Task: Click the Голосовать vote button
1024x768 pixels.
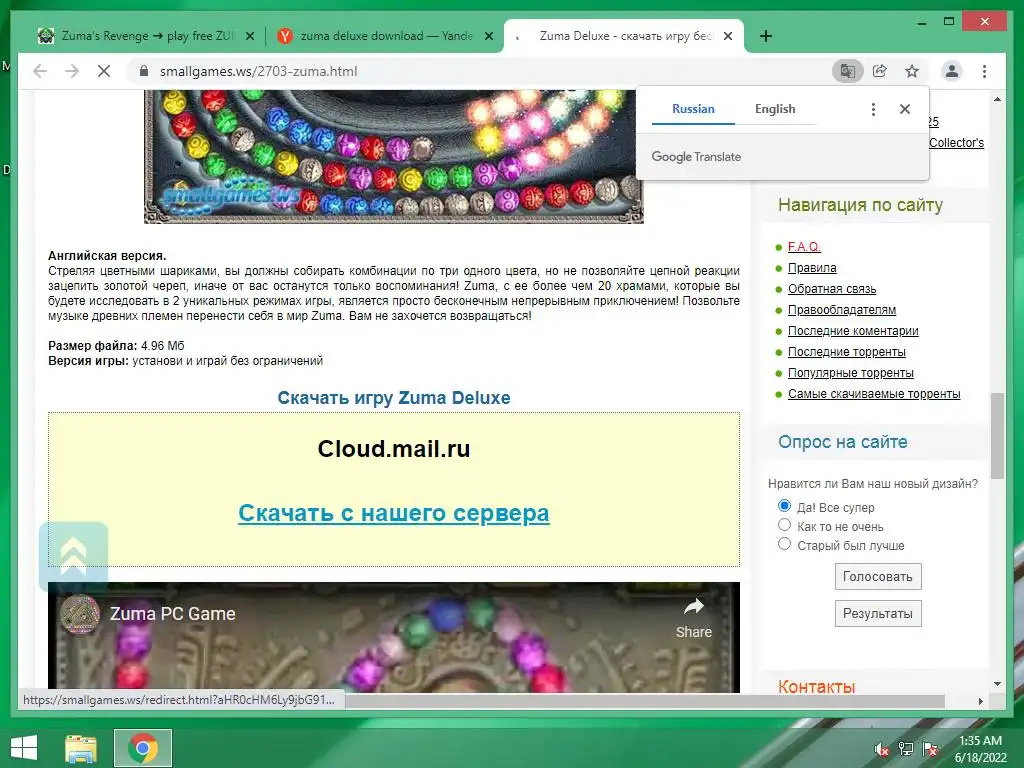Action: (x=878, y=577)
